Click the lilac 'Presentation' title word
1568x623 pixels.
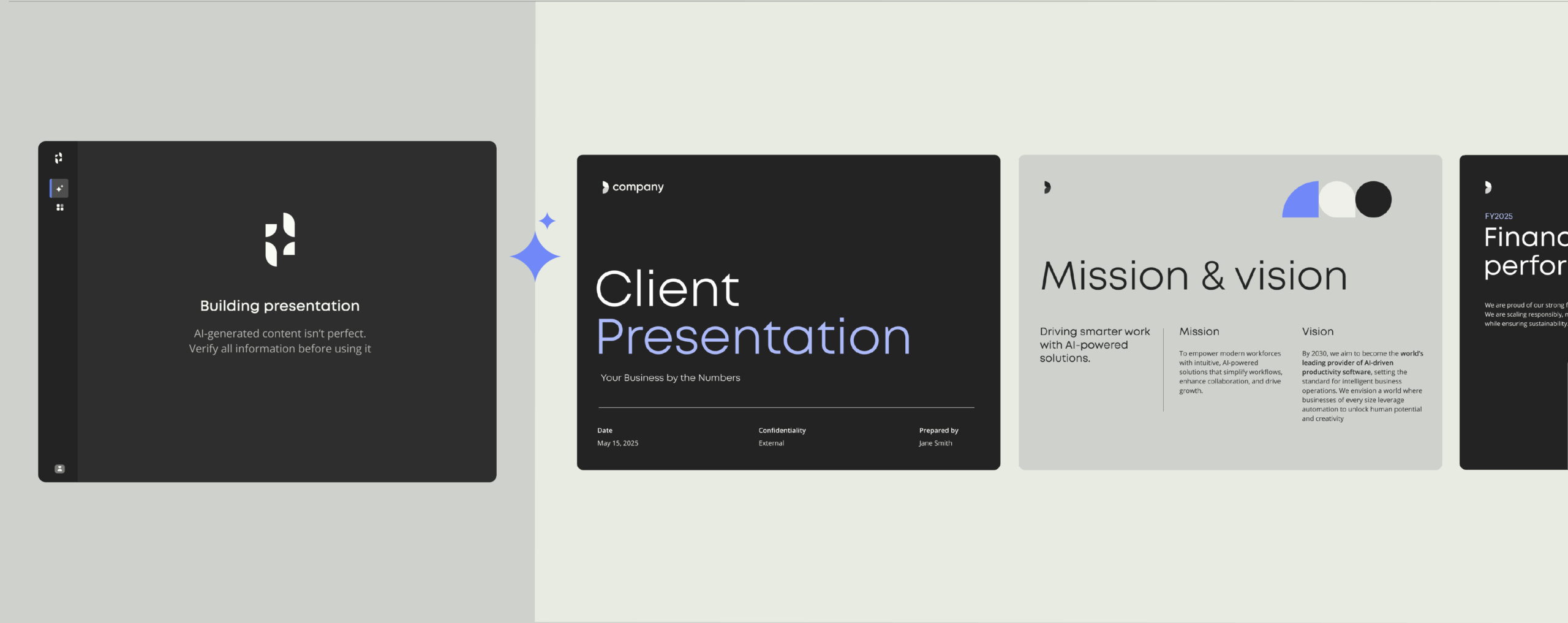point(753,337)
